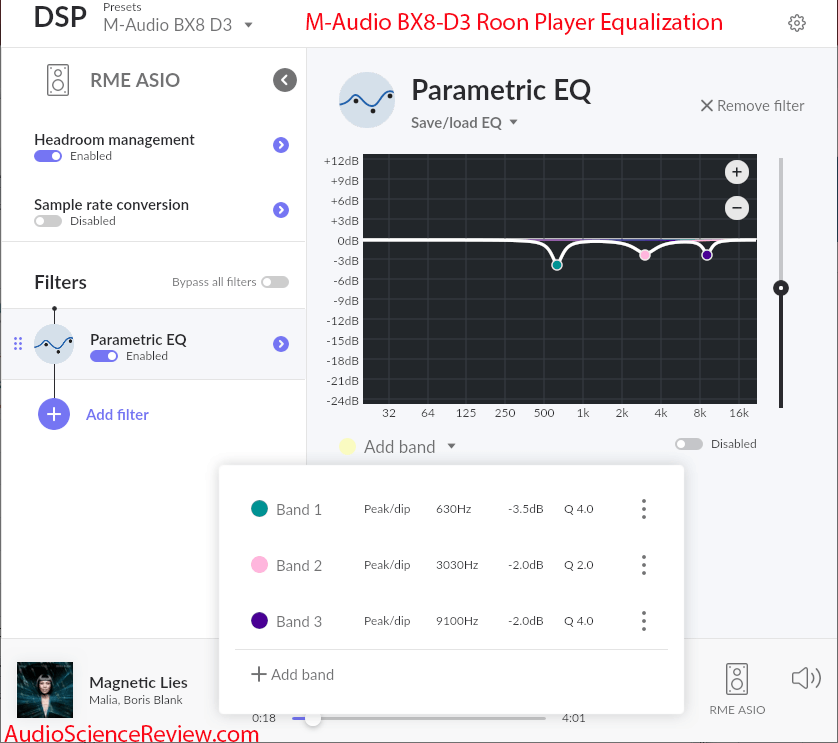Open the DSP settings gear icon
This screenshot has width=838, height=743.
coord(796,23)
